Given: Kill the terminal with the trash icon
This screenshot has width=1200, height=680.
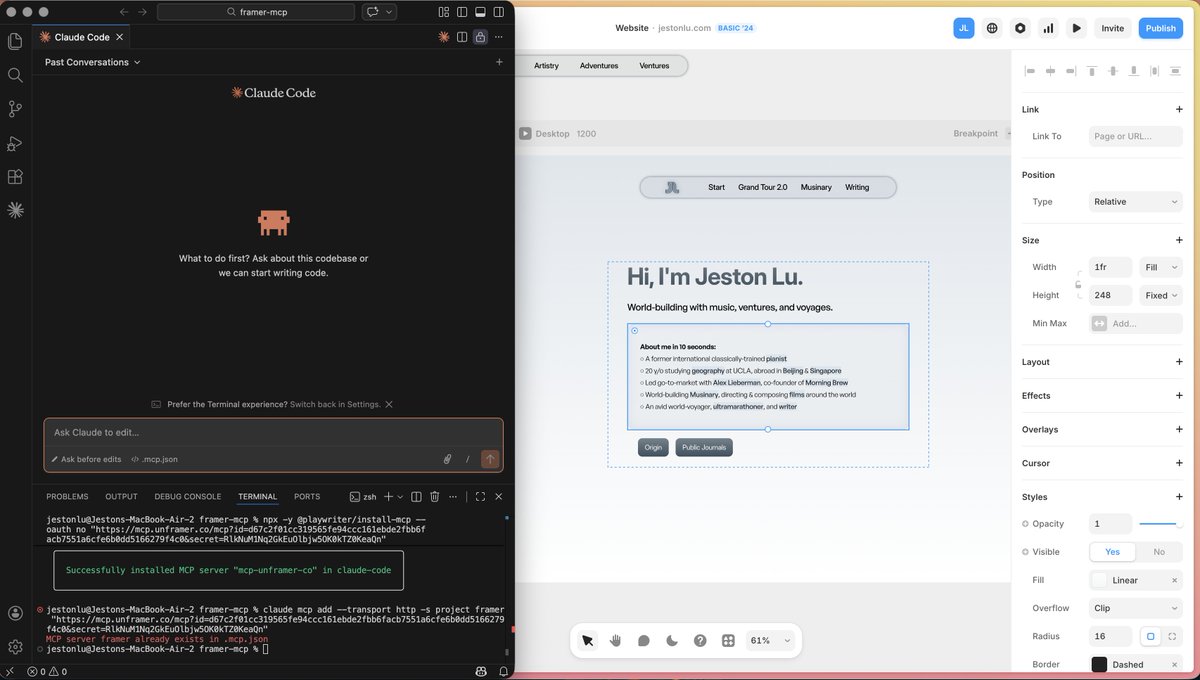Looking at the screenshot, I should pyautogui.click(x=434, y=496).
